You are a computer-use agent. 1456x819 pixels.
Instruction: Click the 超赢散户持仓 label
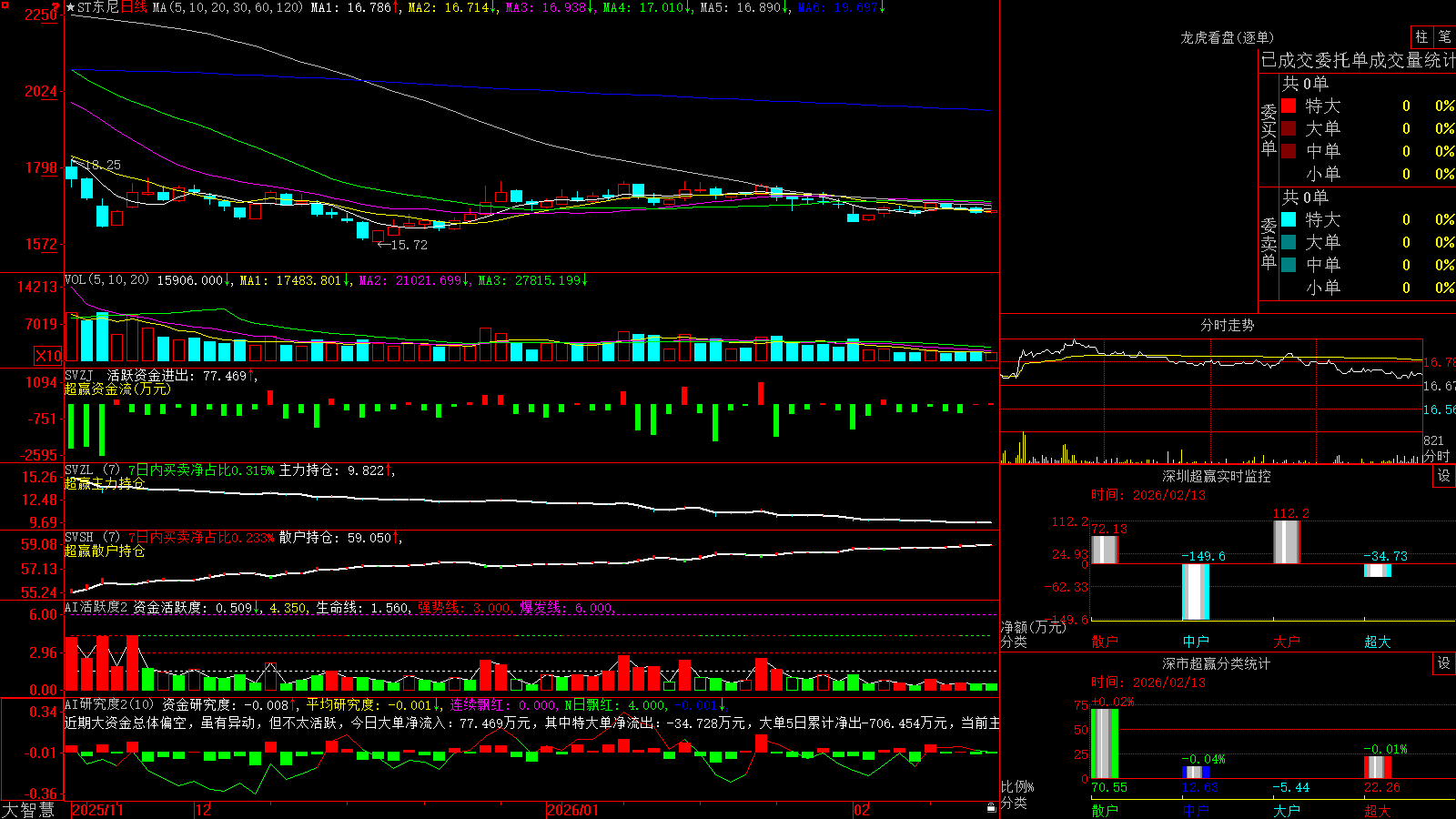105,551
